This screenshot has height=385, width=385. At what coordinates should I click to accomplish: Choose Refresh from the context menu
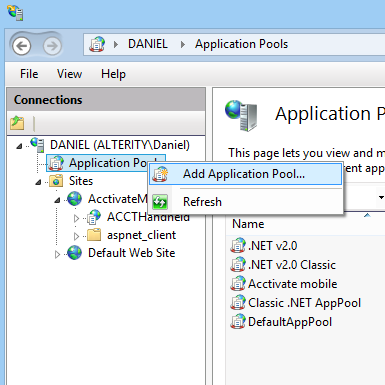246,202
